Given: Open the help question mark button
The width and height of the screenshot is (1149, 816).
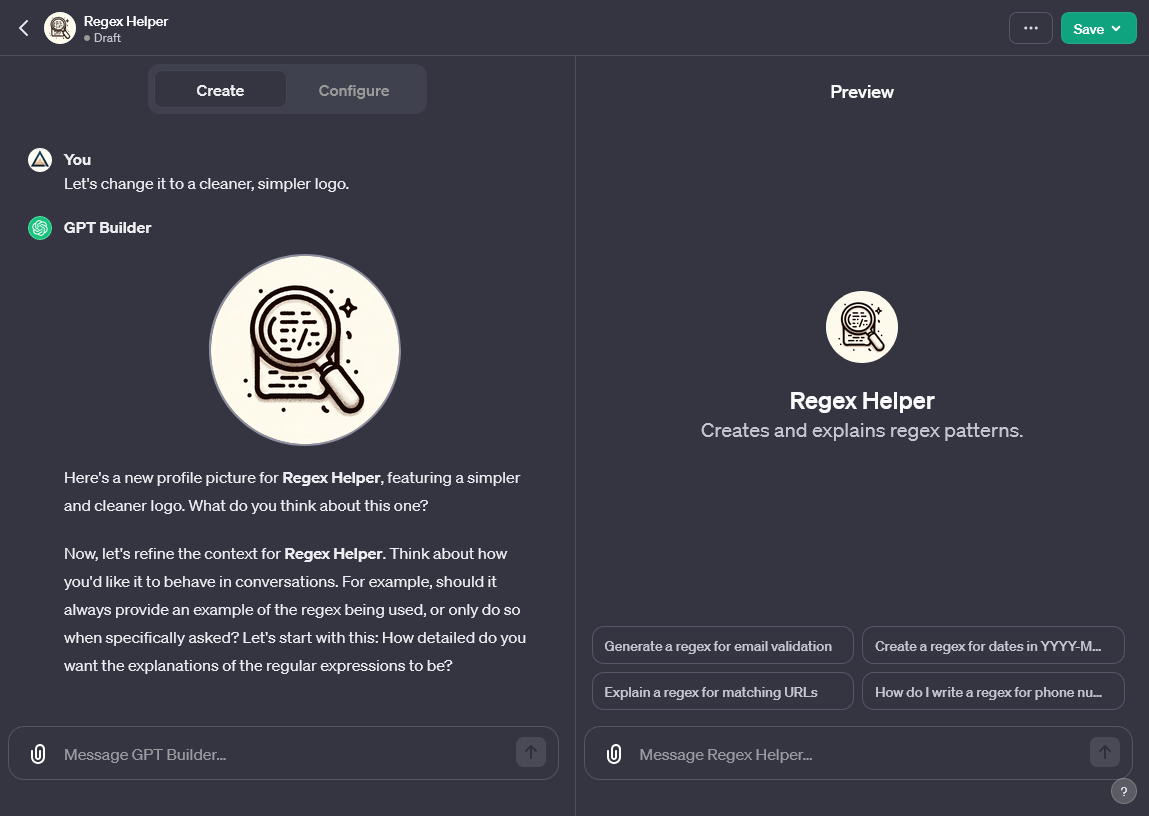Looking at the screenshot, I should pos(1123,791).
